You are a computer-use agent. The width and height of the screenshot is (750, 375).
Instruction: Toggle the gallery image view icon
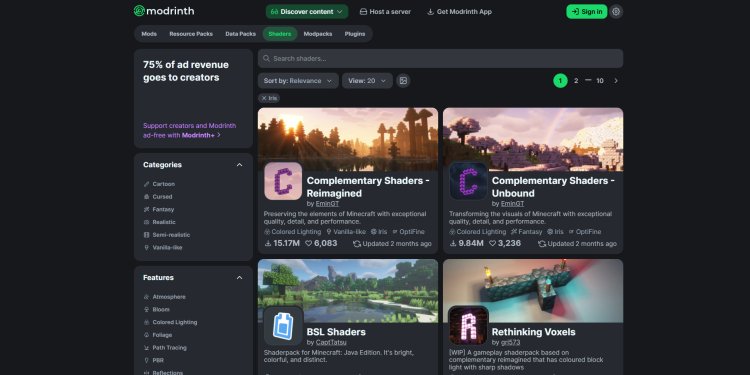403,81
